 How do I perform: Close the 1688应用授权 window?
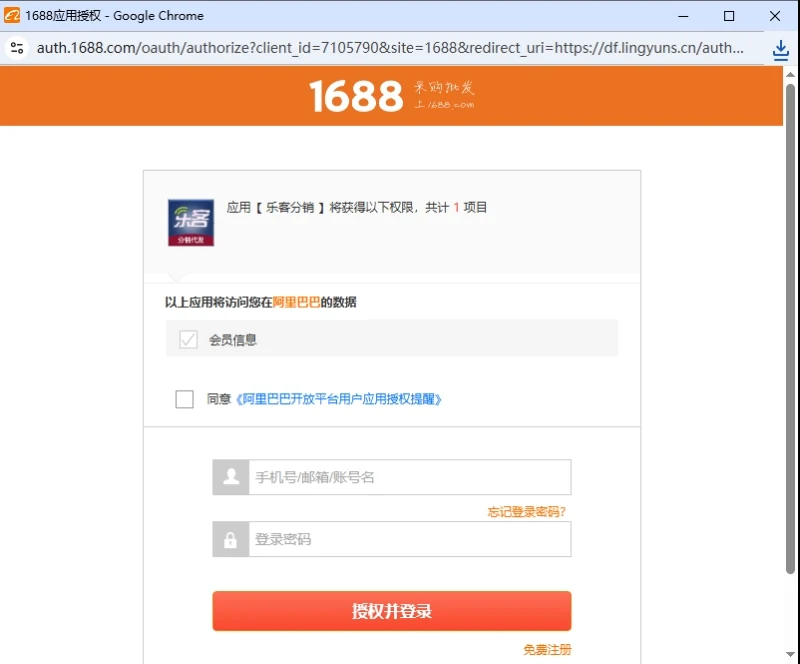click(x=775, y=16)
